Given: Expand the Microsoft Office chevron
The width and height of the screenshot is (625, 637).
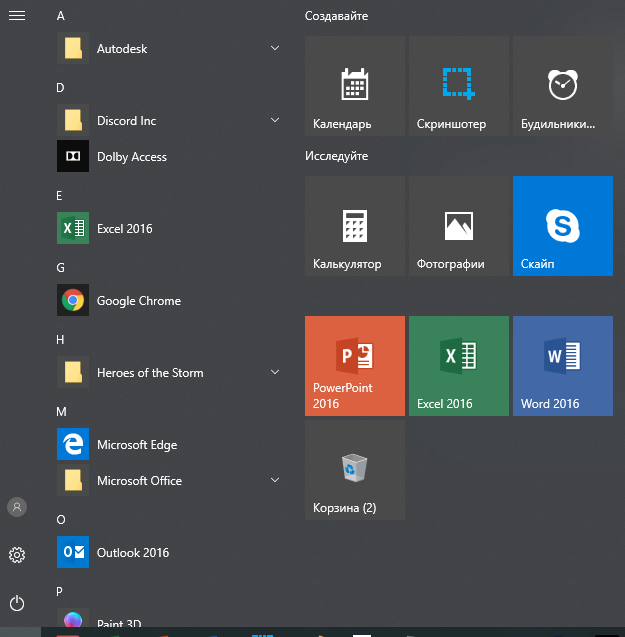Looking at the screenshot, I should (275, 480).
